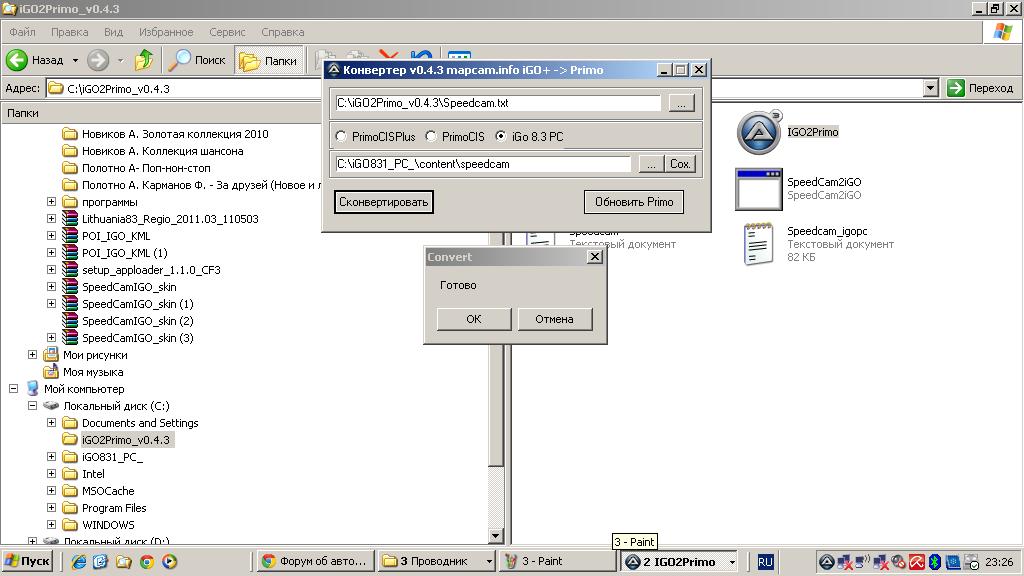The height and width of the screenshot is (576, 1024).
Task: Click the Forward arrow icon in toolbar
Action: coord(98,60)
